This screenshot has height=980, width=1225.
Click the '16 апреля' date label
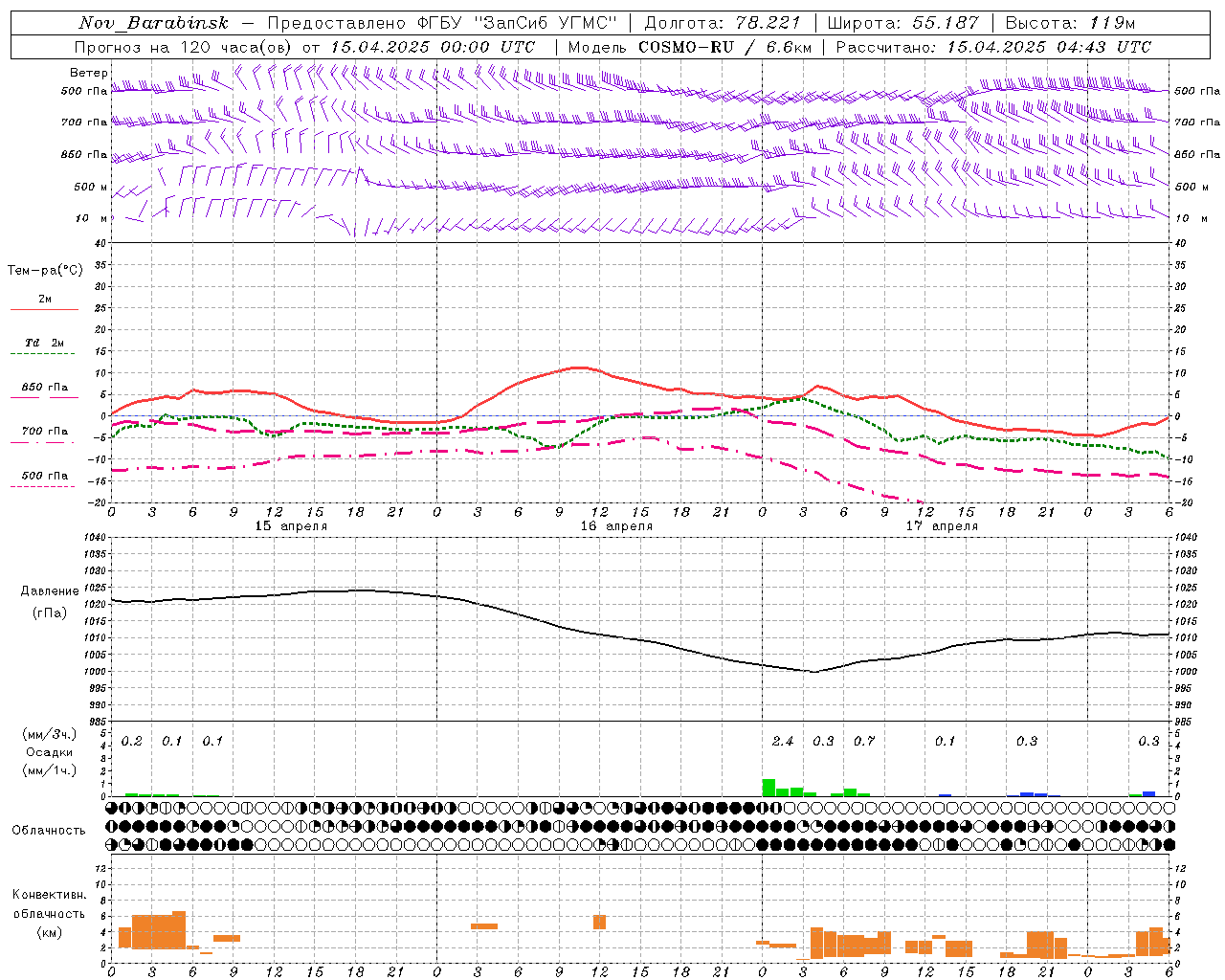click(616, 526)
